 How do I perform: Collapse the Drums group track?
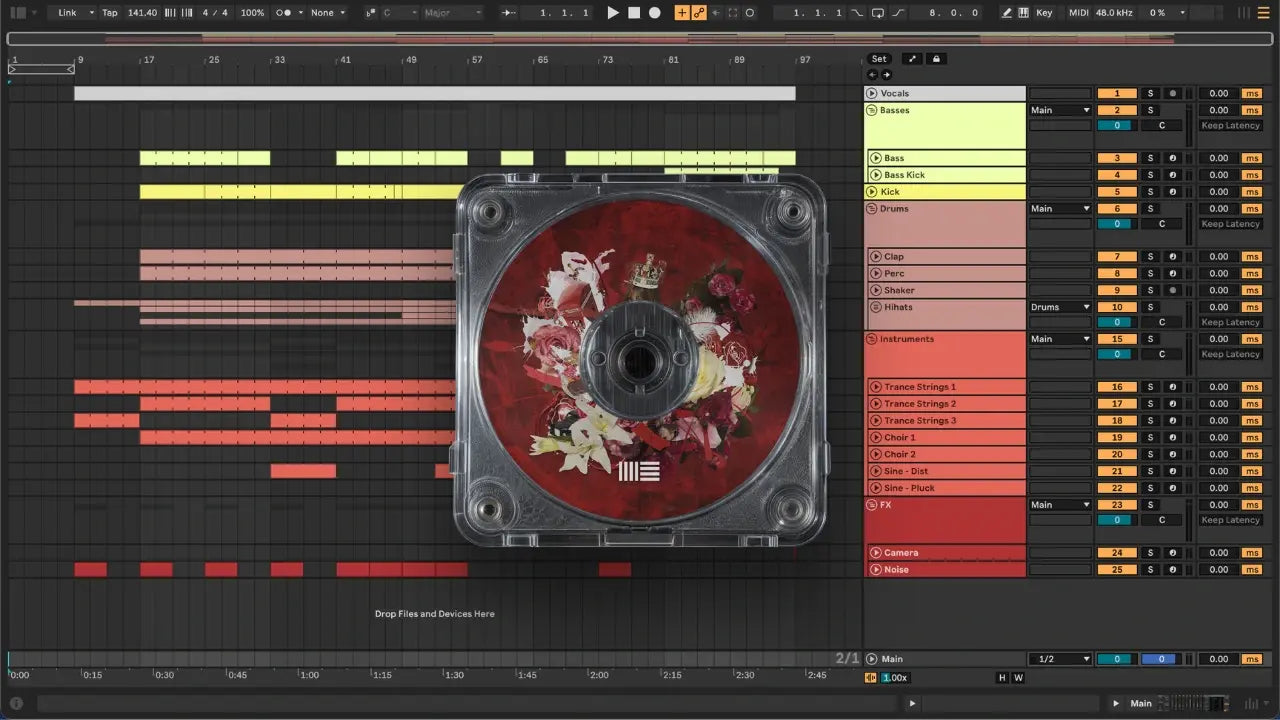click(871, 209)
